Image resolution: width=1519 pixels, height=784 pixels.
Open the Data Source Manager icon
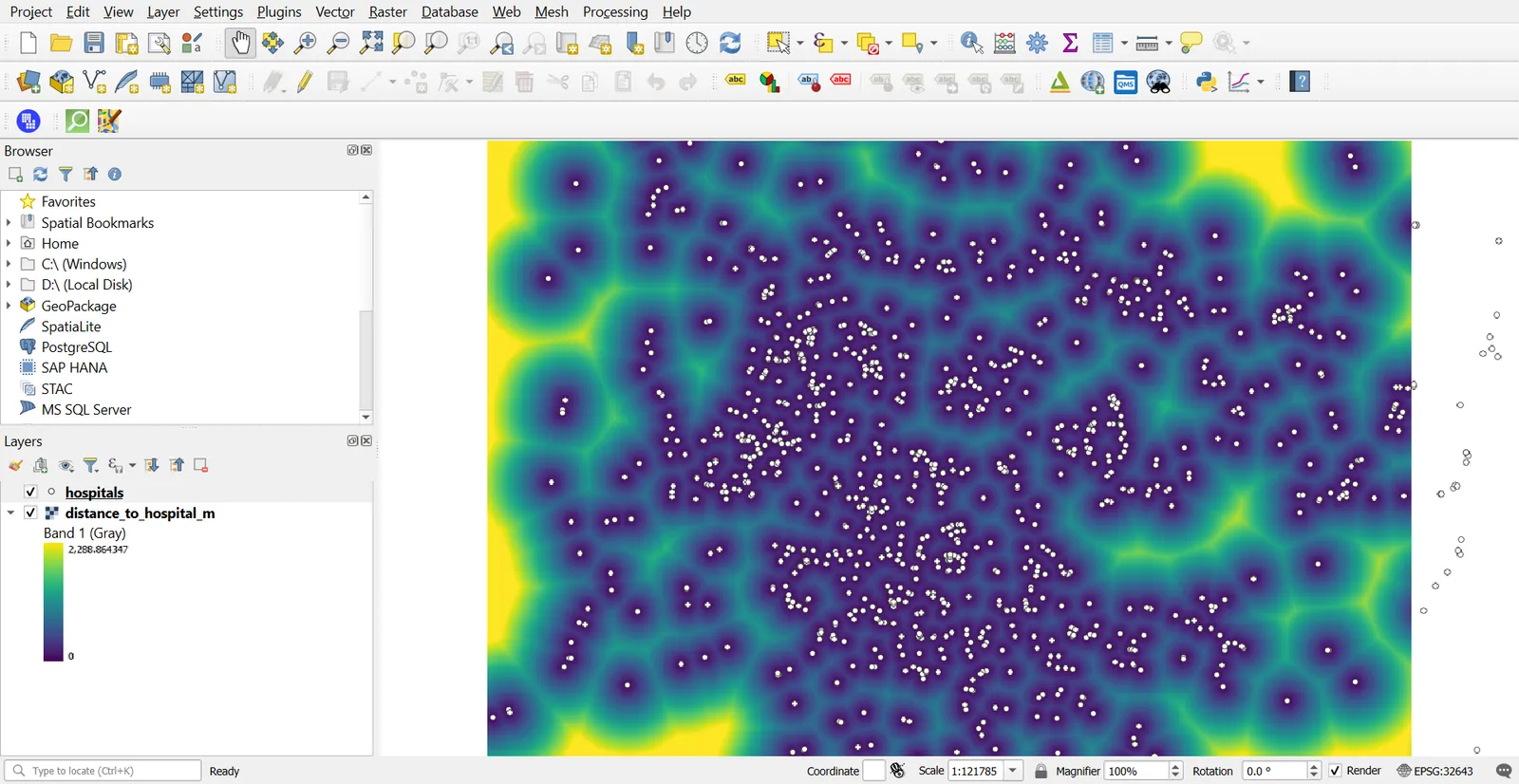pyautogui.click(x=28, y=83)
